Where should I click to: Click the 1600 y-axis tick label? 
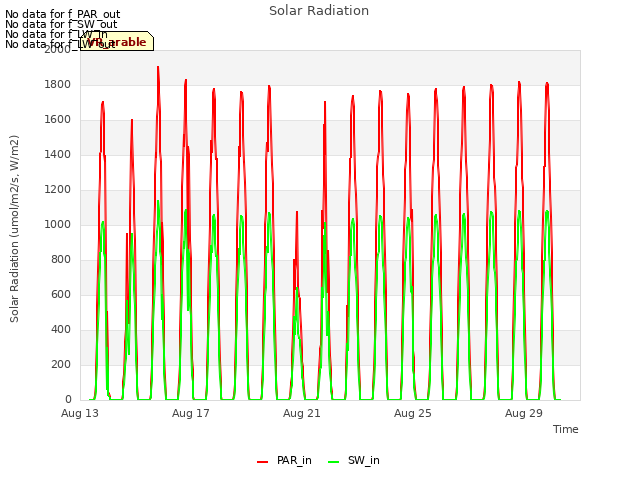click(58, 120)
